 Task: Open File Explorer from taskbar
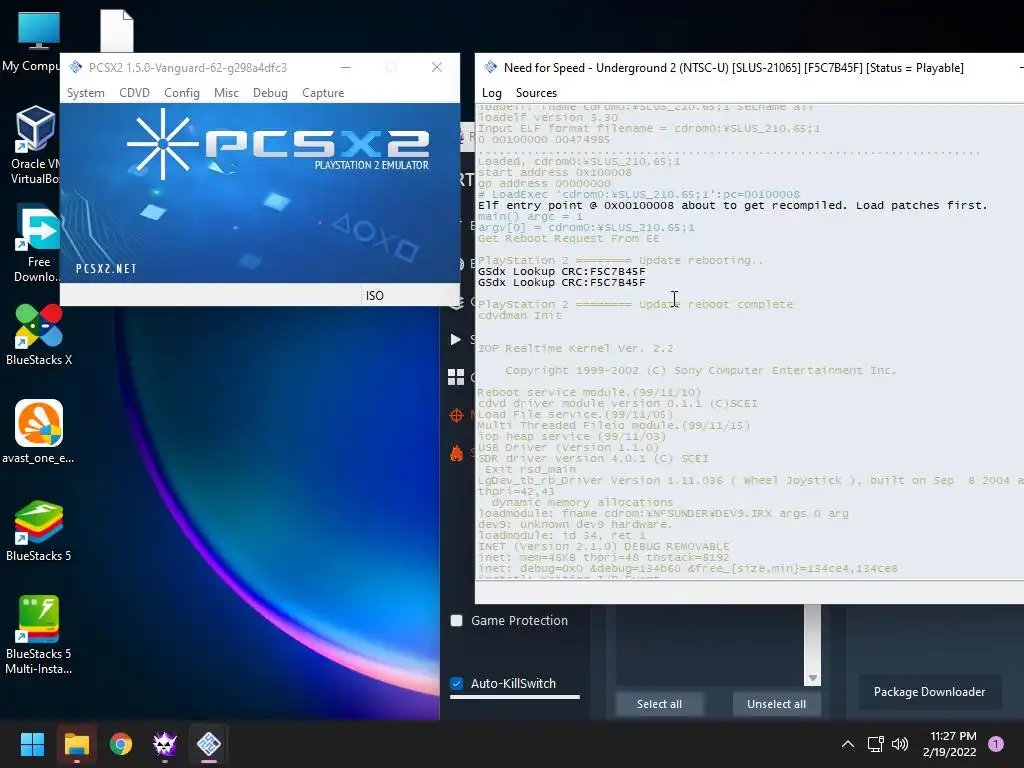(x=76, y=744)
